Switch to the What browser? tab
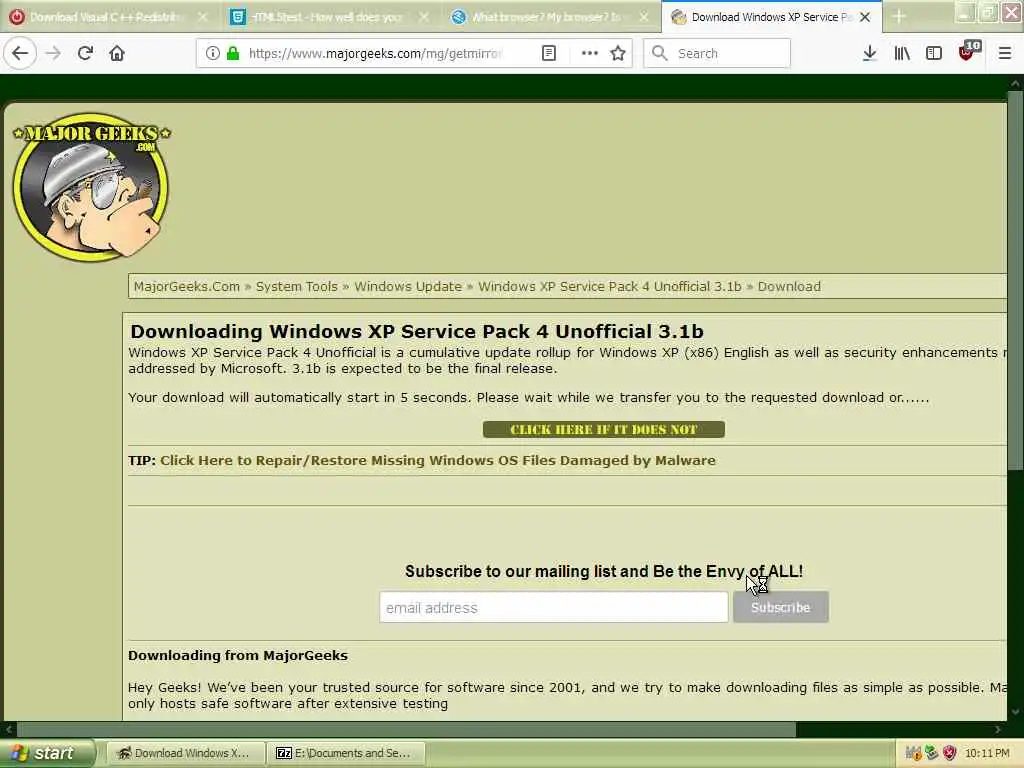 point(549,17)
